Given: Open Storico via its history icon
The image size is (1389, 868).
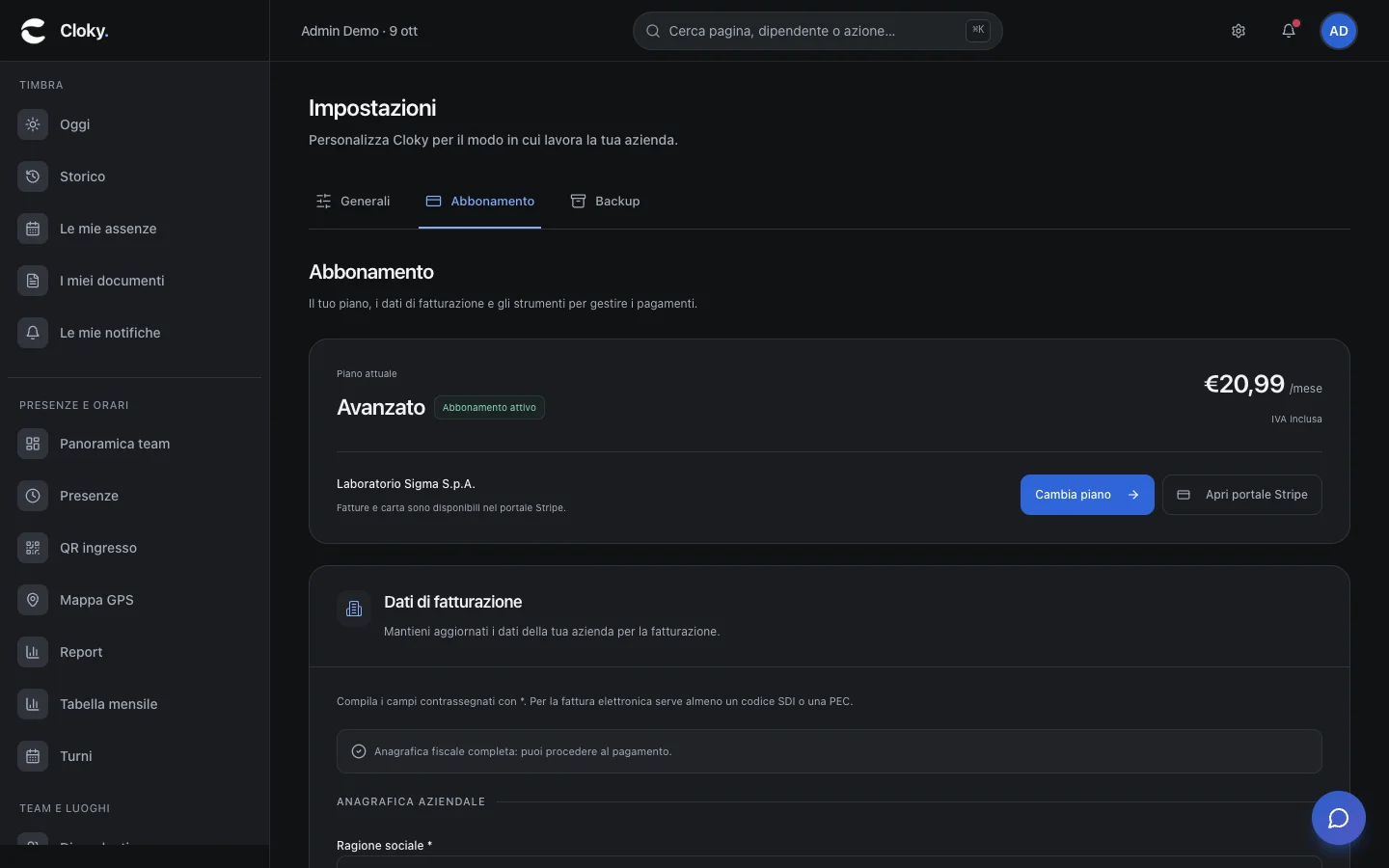Looking at the screenshot, I should 33,176.
